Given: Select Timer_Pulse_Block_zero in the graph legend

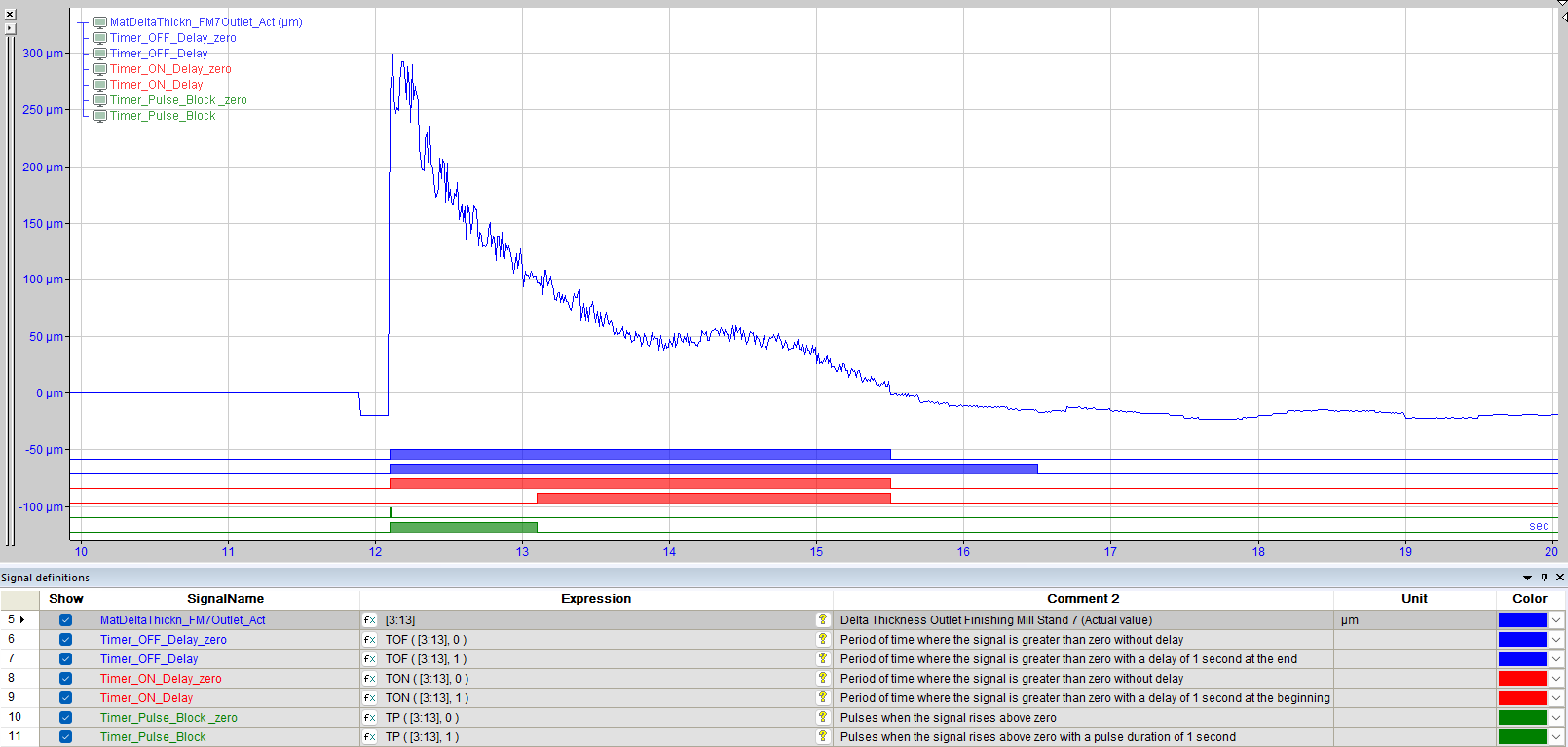Looking at the screenshot, I should point(178,100).
